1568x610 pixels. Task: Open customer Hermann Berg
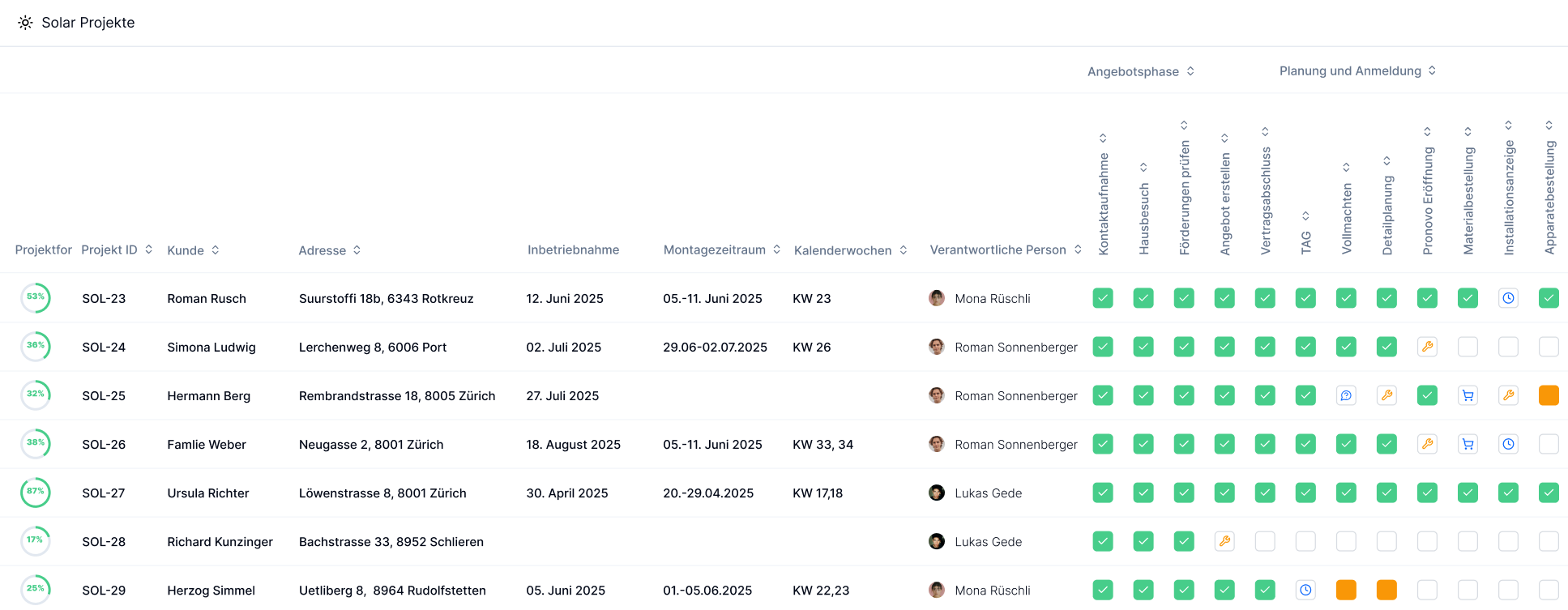[208, 395]
